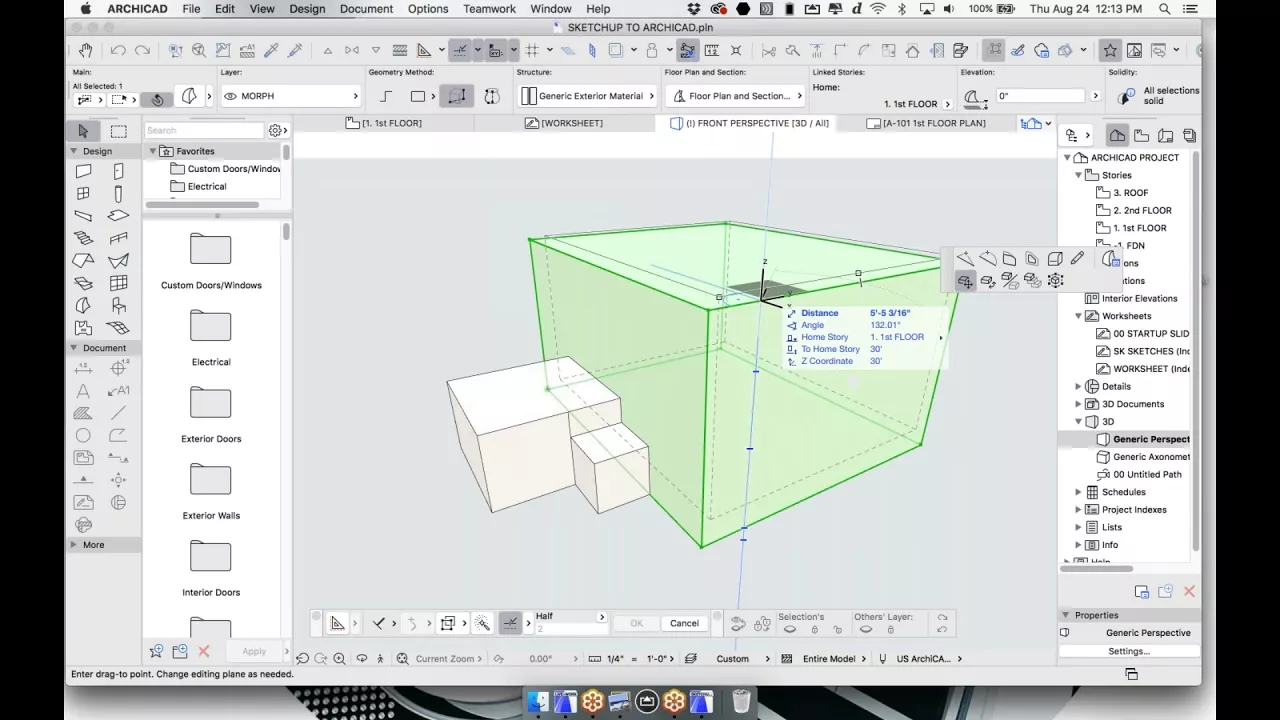Toggle the Grid Snap icon in toolbar

click(532, 50)
